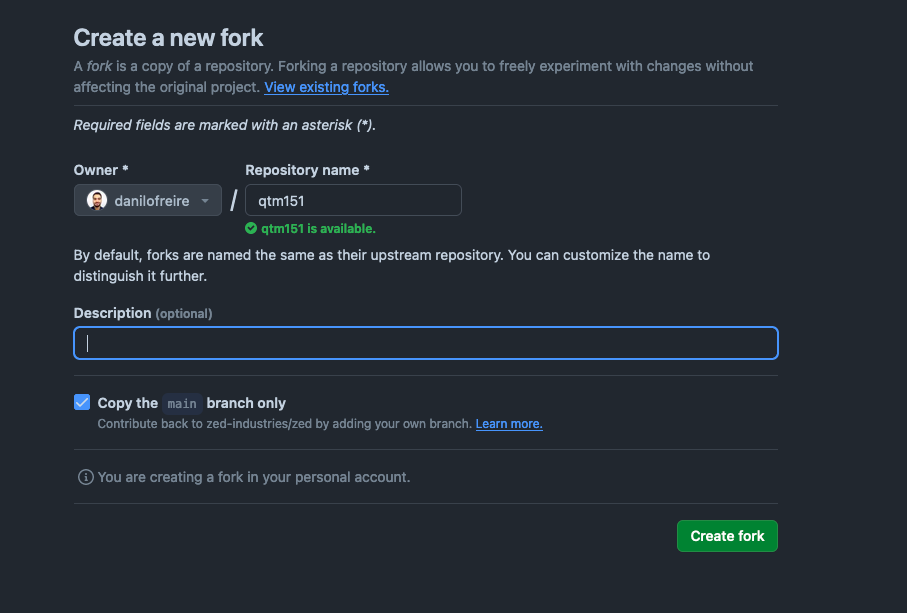Viewport: 907px width, 613px height.
Task: Click the info icon beside personal account note
Action: (85, 477)
